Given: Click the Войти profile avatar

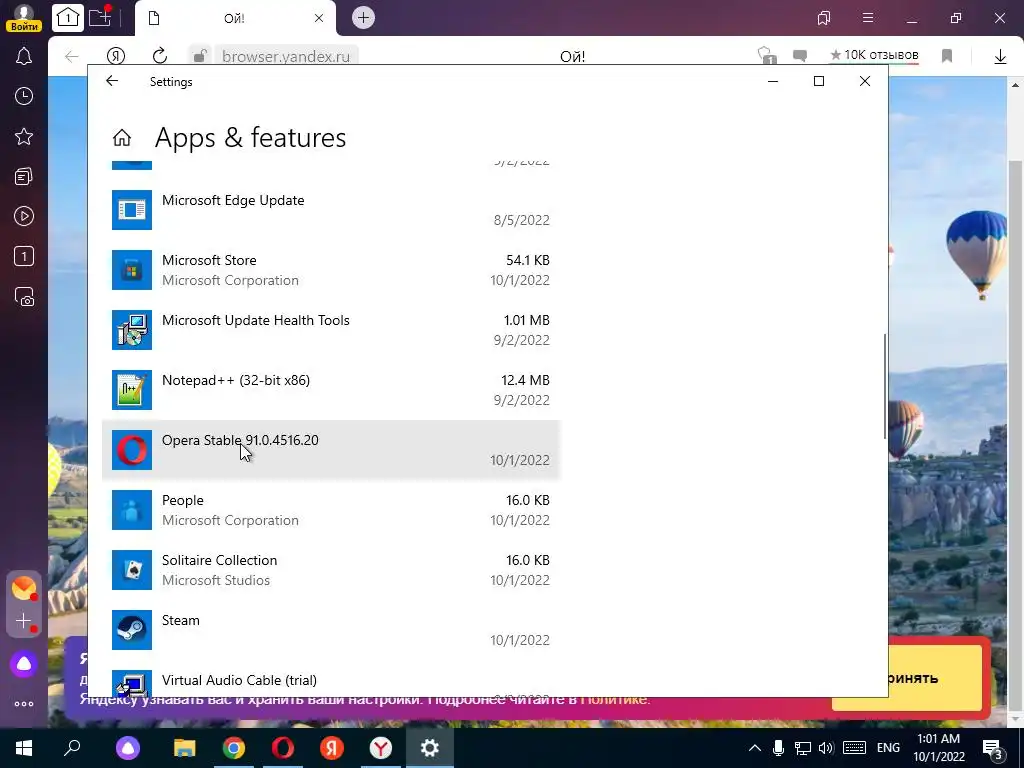Looking at the screenshot, I should click(24, 18).
